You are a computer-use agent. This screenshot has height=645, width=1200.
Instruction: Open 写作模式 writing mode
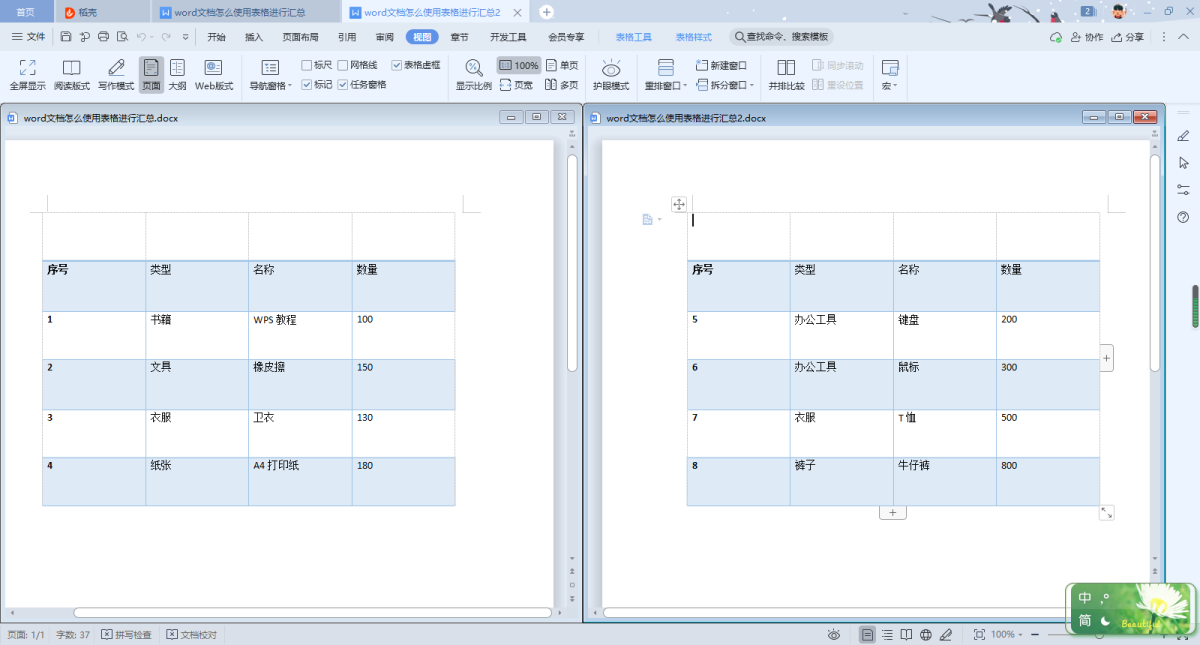pos(117,68)
